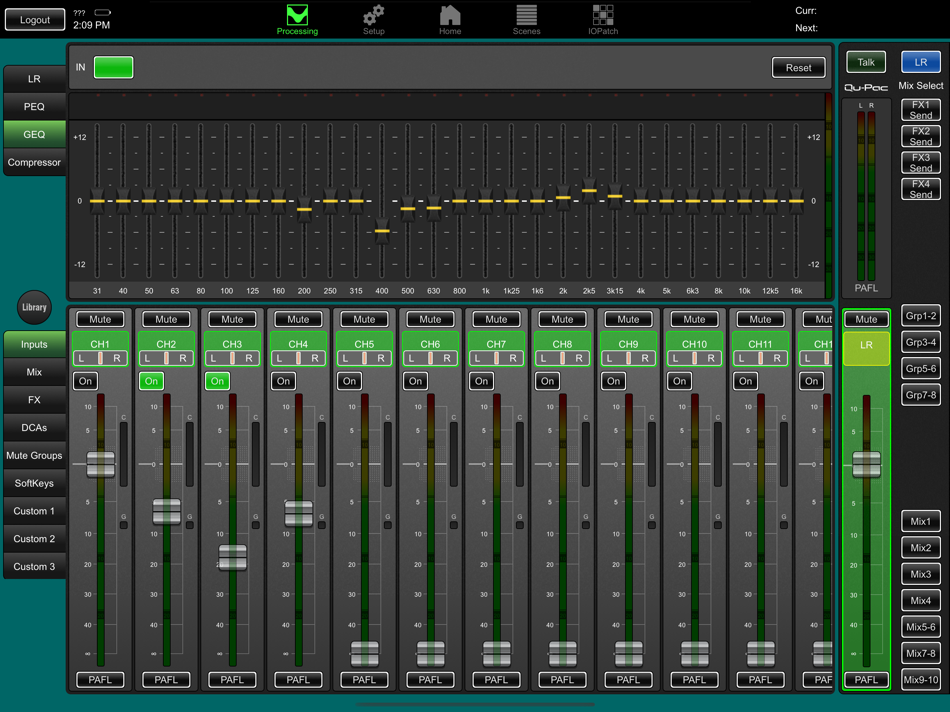Open the DCAs view
This screenshot has height=712, width=950.
click(x=34, y=427)
